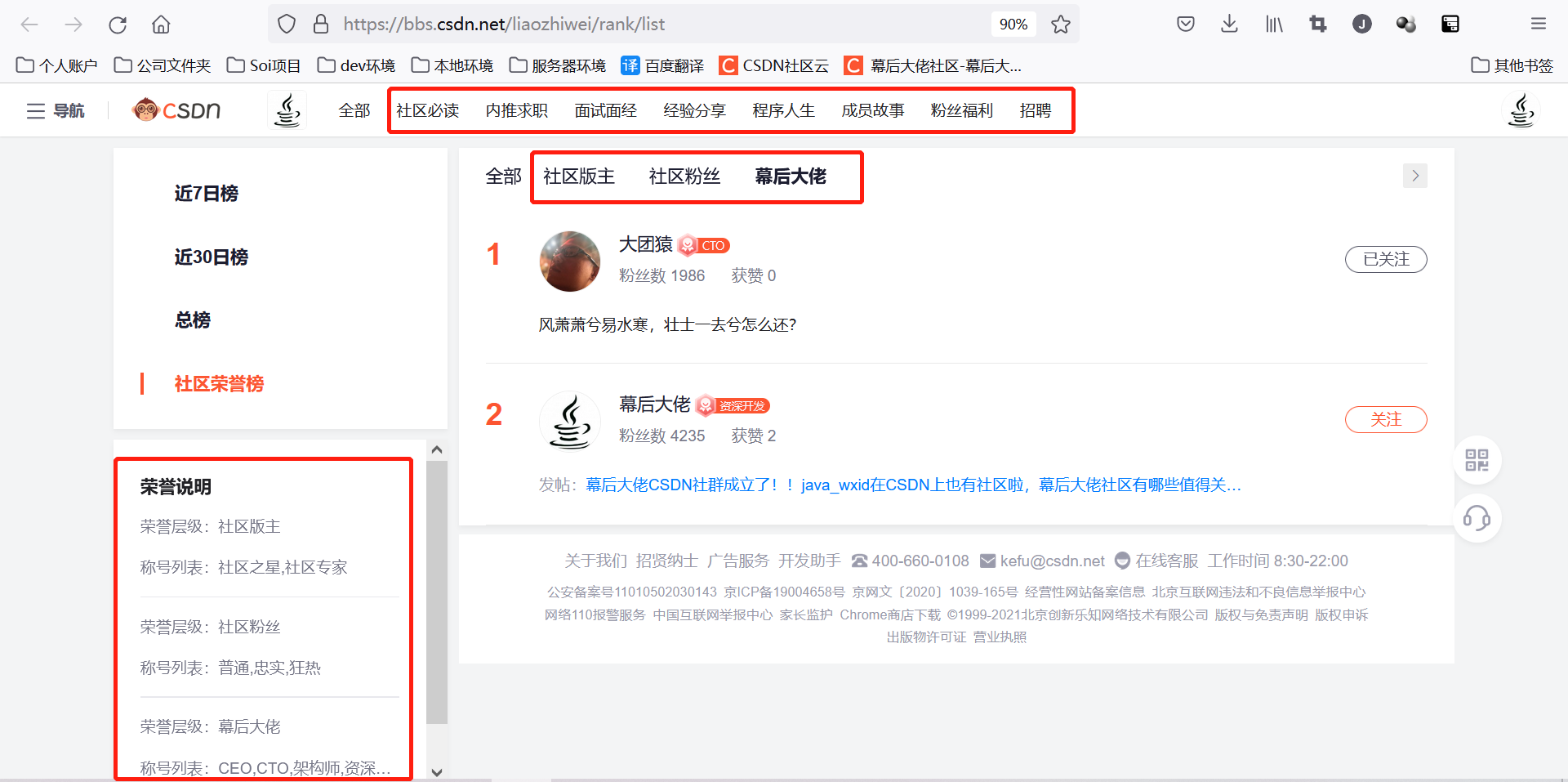Image resolution: width=1568 pixels, height=782 pixels.
Task: Follow 幕后大佬 by clicking 关注
Action: click(1386, 419)
